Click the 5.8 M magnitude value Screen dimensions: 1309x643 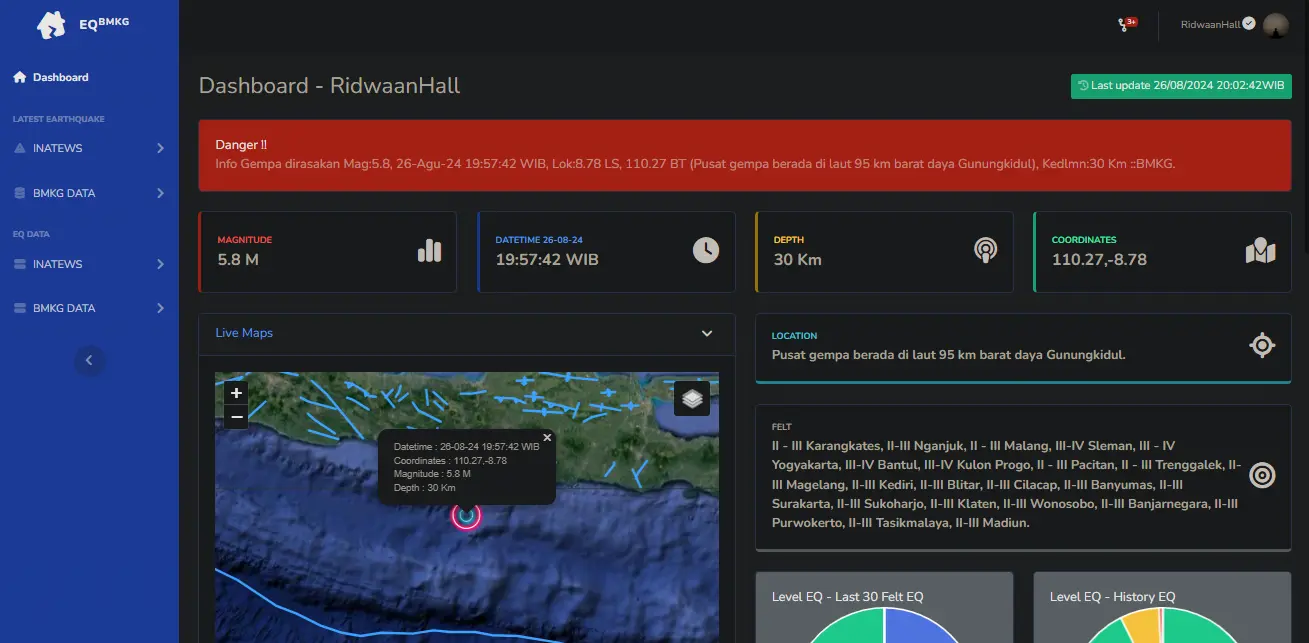coord(238,260)
